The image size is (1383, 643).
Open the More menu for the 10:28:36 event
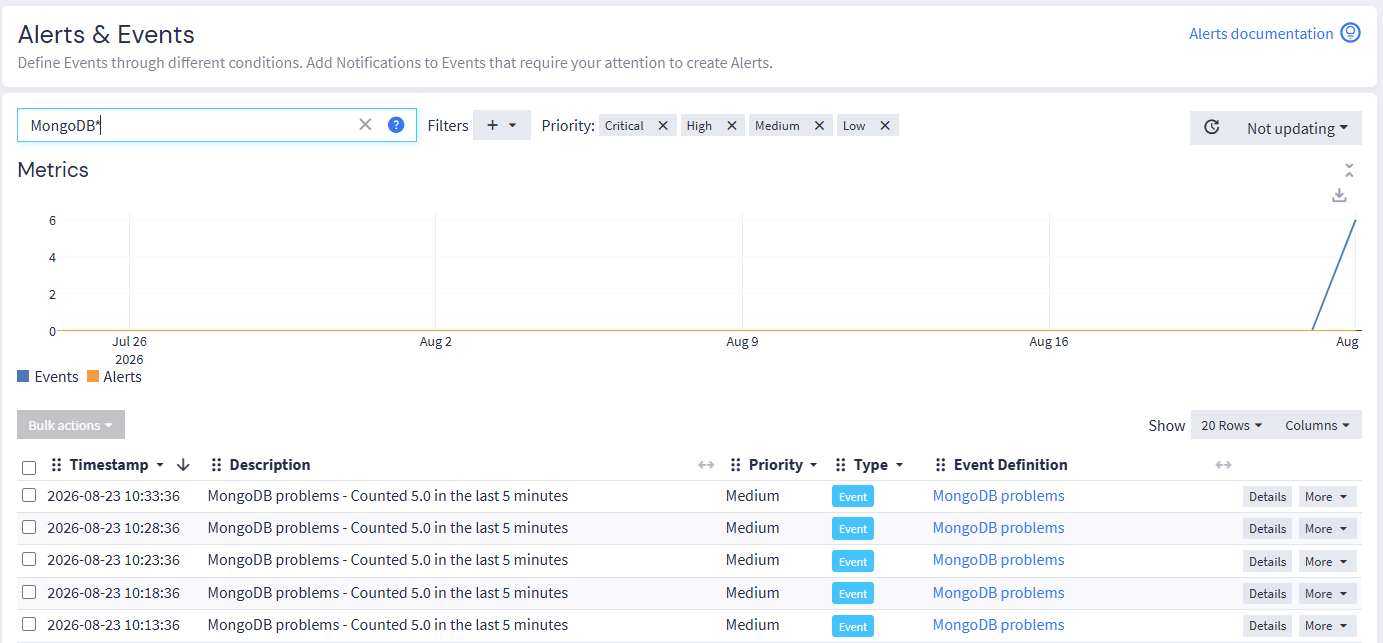1327,528
